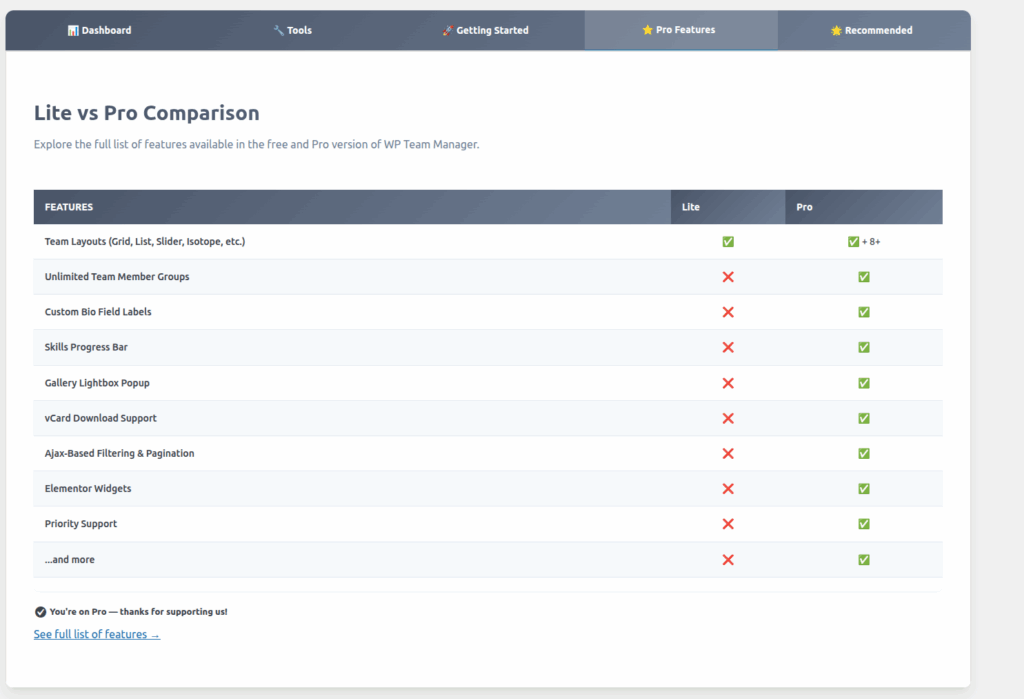Click the FEATURES column header
This screenshot has height=699, width=1024.
click(x=69, y=207)
